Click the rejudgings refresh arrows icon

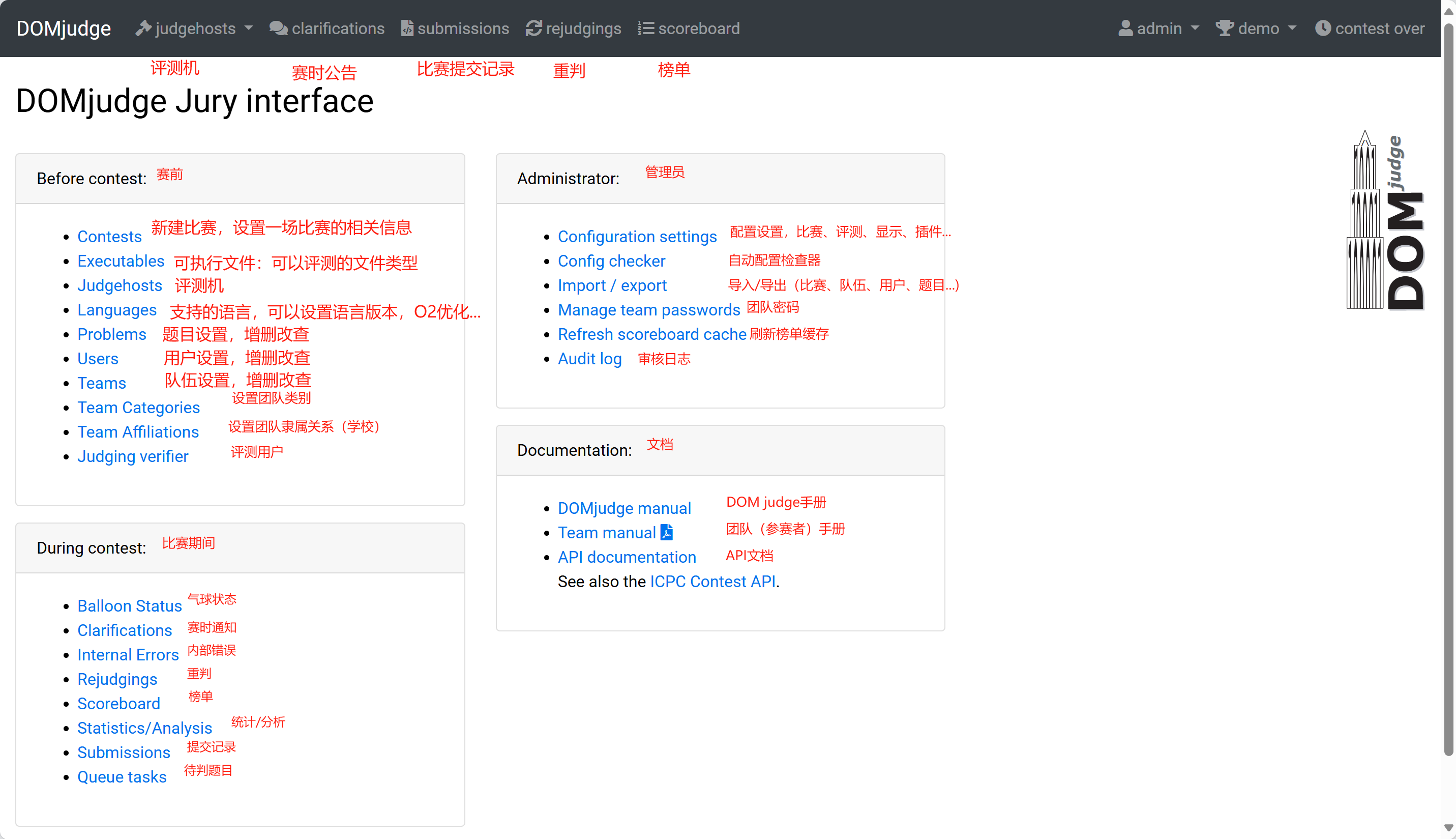coord(534,28)
